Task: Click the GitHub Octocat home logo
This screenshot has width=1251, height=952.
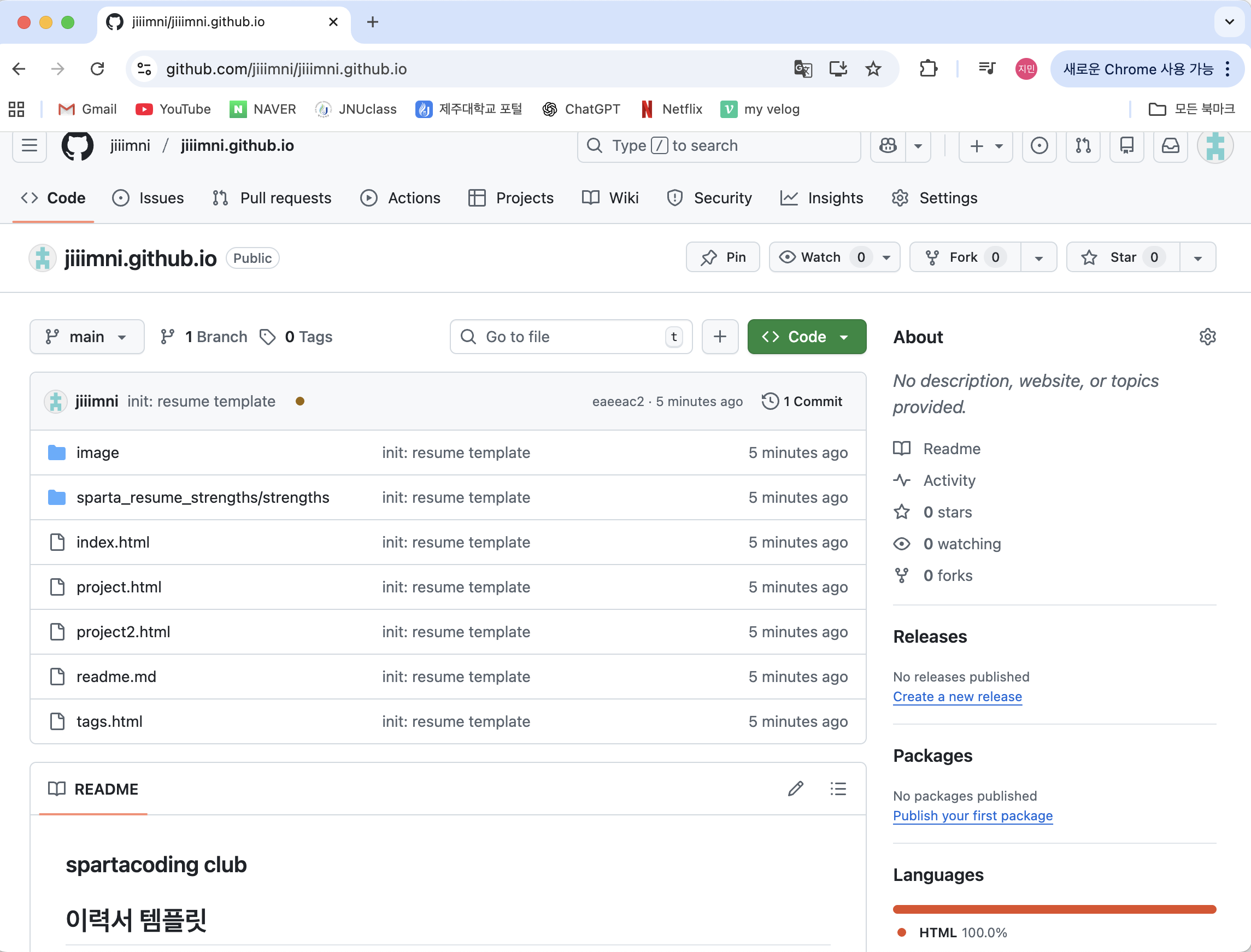Action: tap(78, 146)
